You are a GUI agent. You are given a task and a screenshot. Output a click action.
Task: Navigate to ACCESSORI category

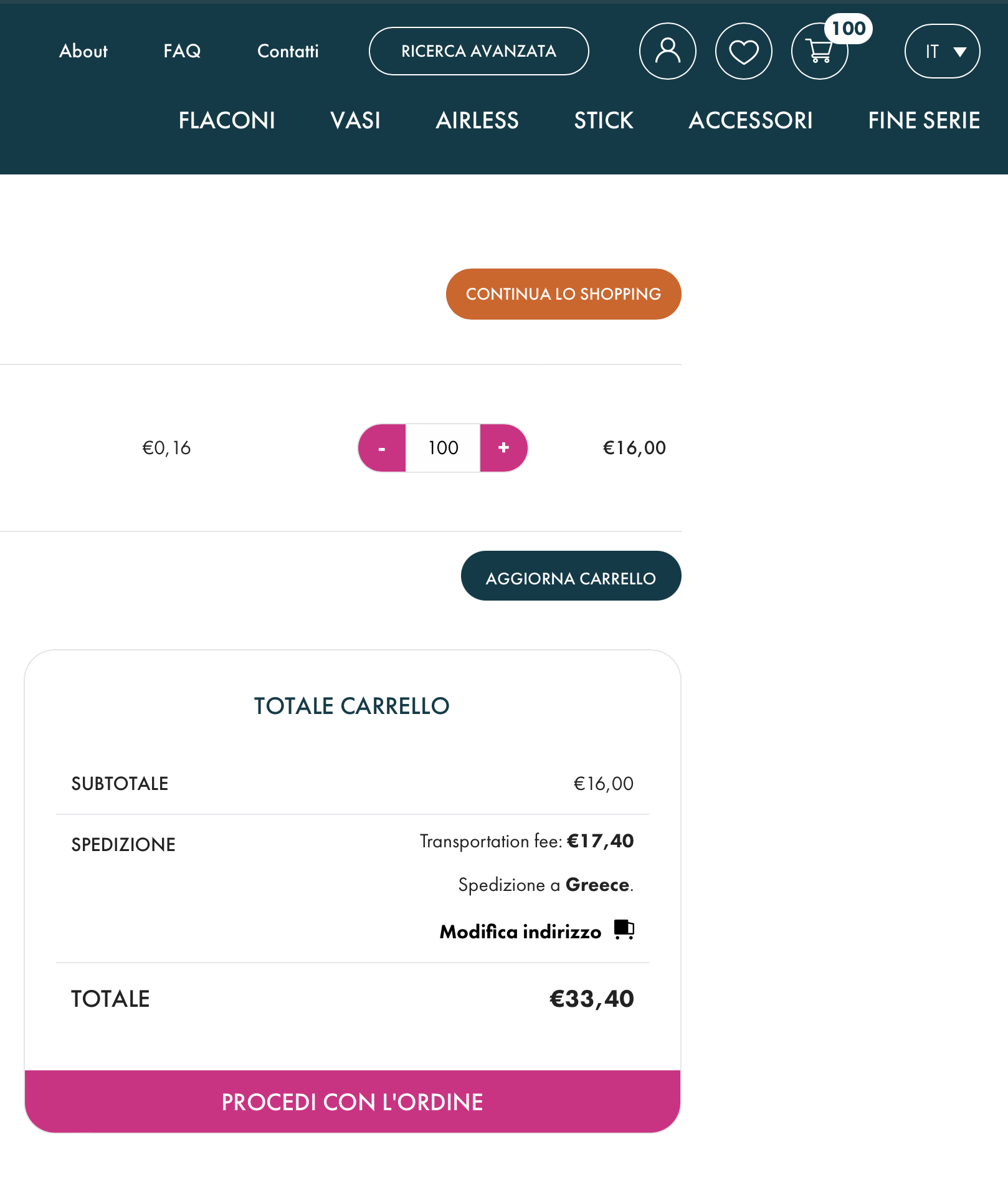pos(751,120)
